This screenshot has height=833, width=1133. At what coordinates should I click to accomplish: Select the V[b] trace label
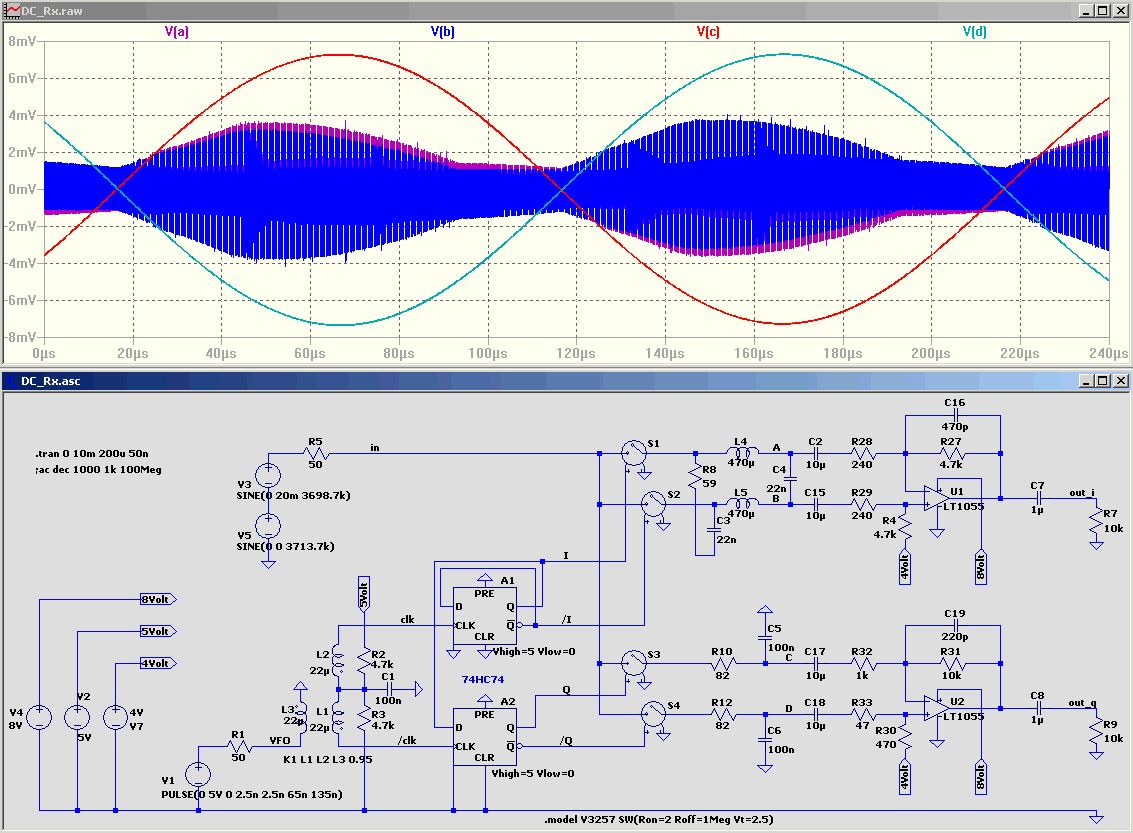click(442, 31)
